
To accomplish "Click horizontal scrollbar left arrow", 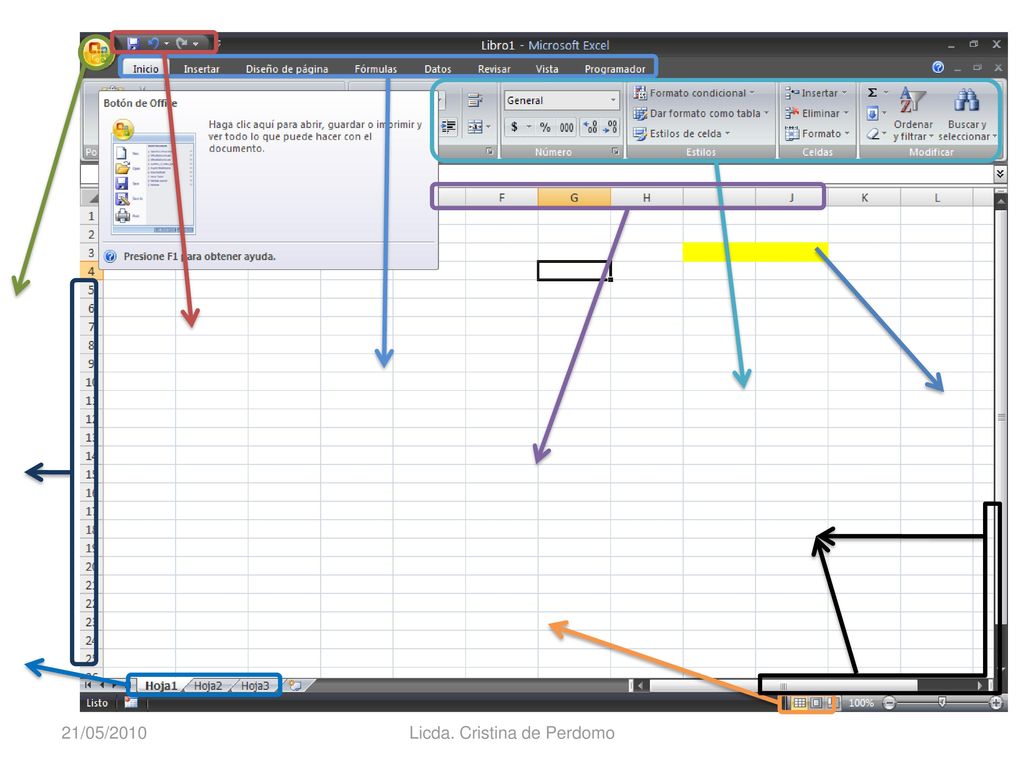I will (x=641, y=686).
